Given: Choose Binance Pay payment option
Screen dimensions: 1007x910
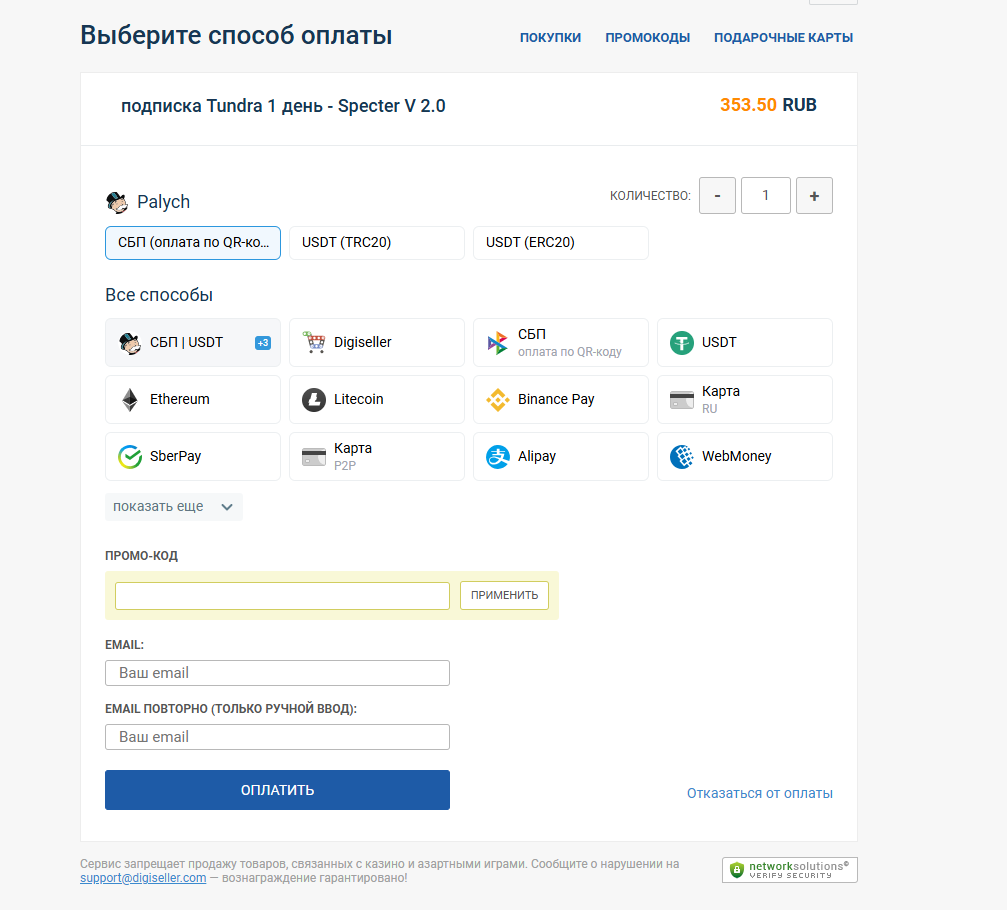Looking at the screenshot, I should (561, 399).
